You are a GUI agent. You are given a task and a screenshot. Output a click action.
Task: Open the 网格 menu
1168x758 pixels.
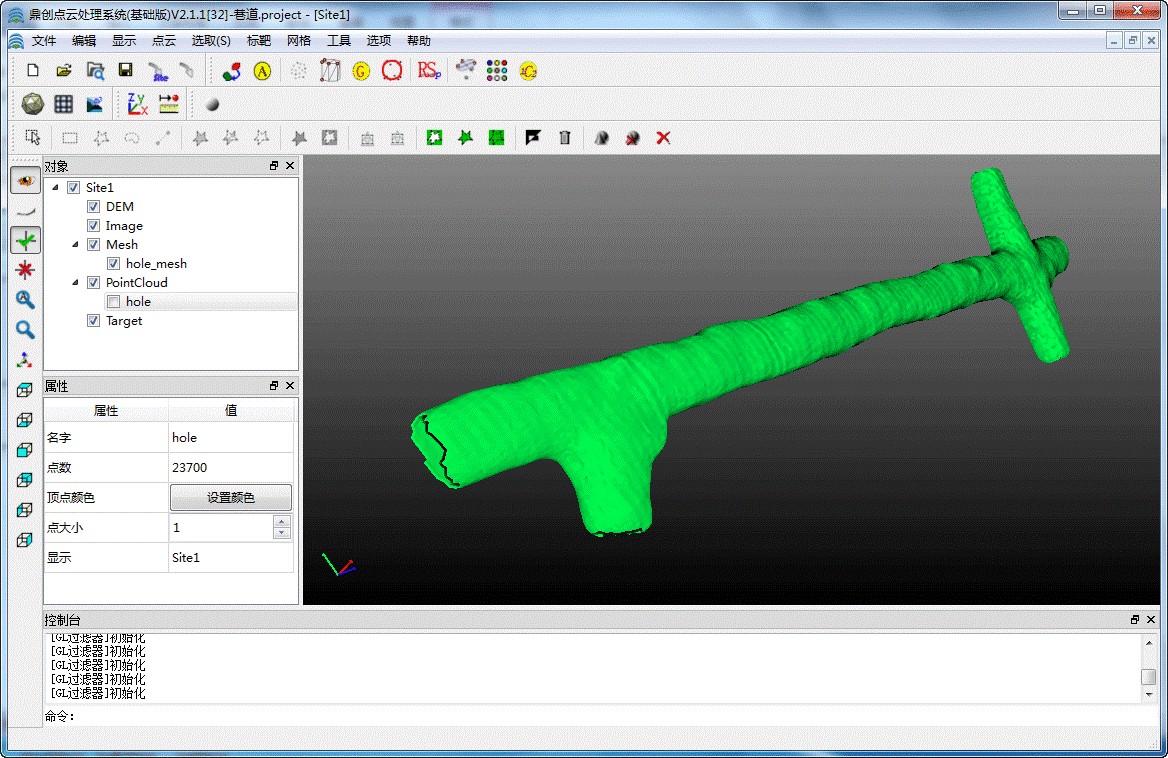[x=298, y=41]
